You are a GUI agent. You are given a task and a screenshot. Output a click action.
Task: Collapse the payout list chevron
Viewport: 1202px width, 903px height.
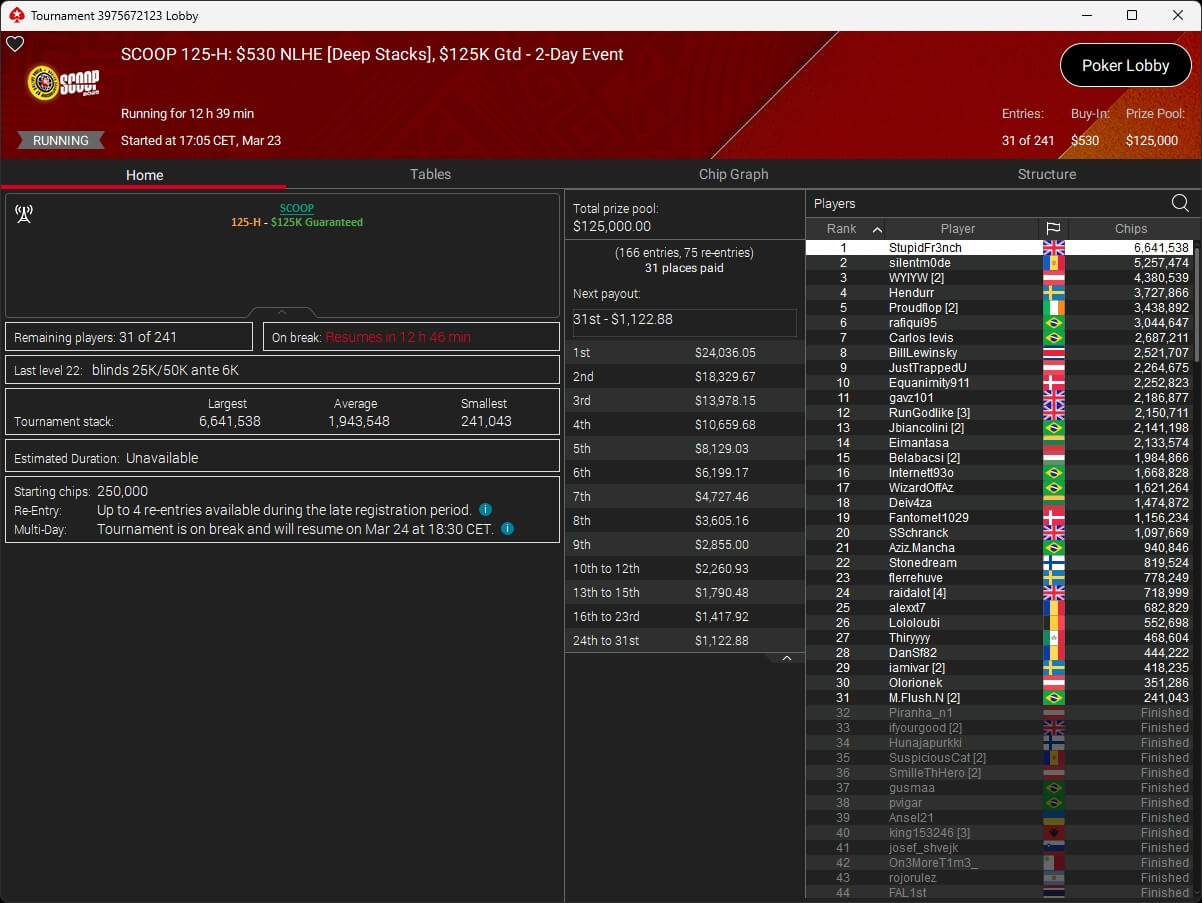point(786,658)
